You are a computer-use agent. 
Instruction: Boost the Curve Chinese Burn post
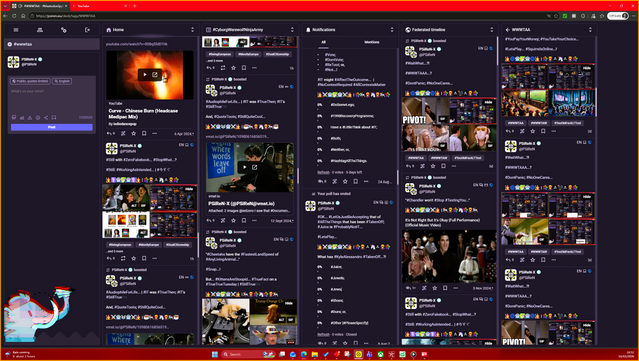click(123, 133)
